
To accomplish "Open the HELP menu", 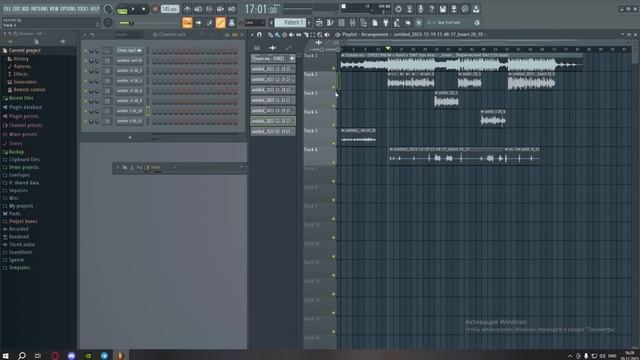I will click(x=94, y=9).
